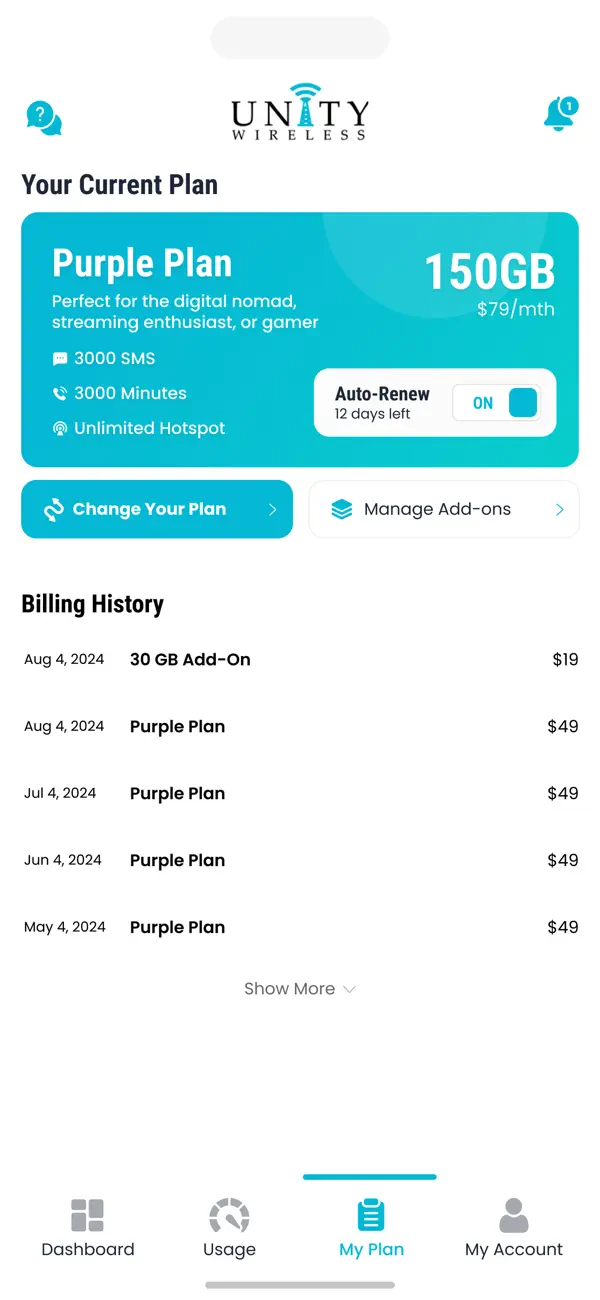
Task: Open the help chat icon
Action: point(43,118)
